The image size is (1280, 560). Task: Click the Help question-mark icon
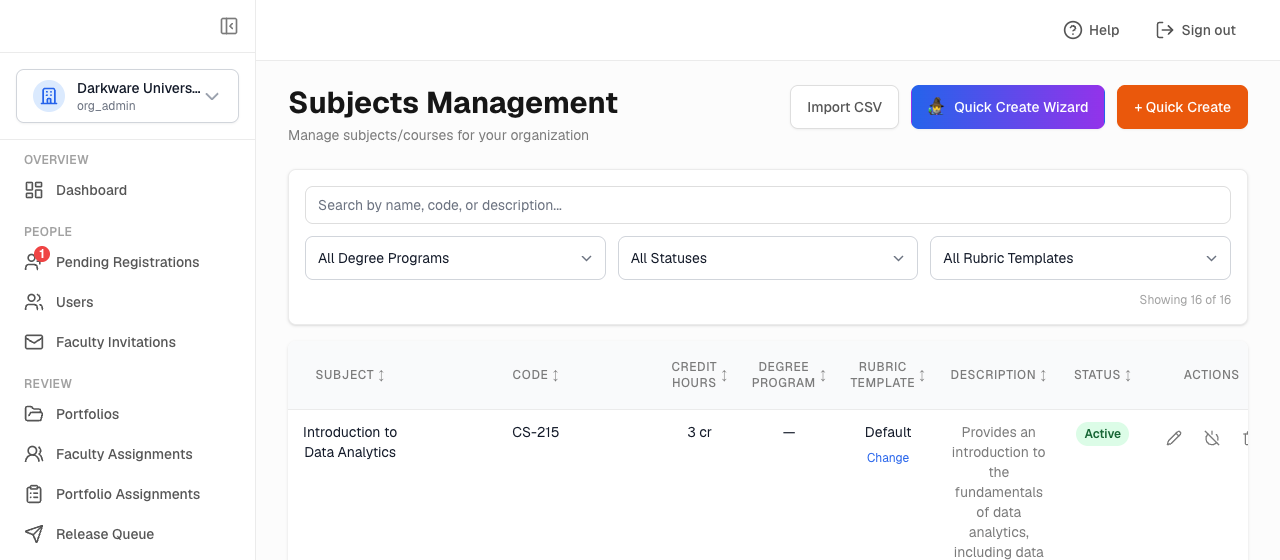(x=1073, y=30)
